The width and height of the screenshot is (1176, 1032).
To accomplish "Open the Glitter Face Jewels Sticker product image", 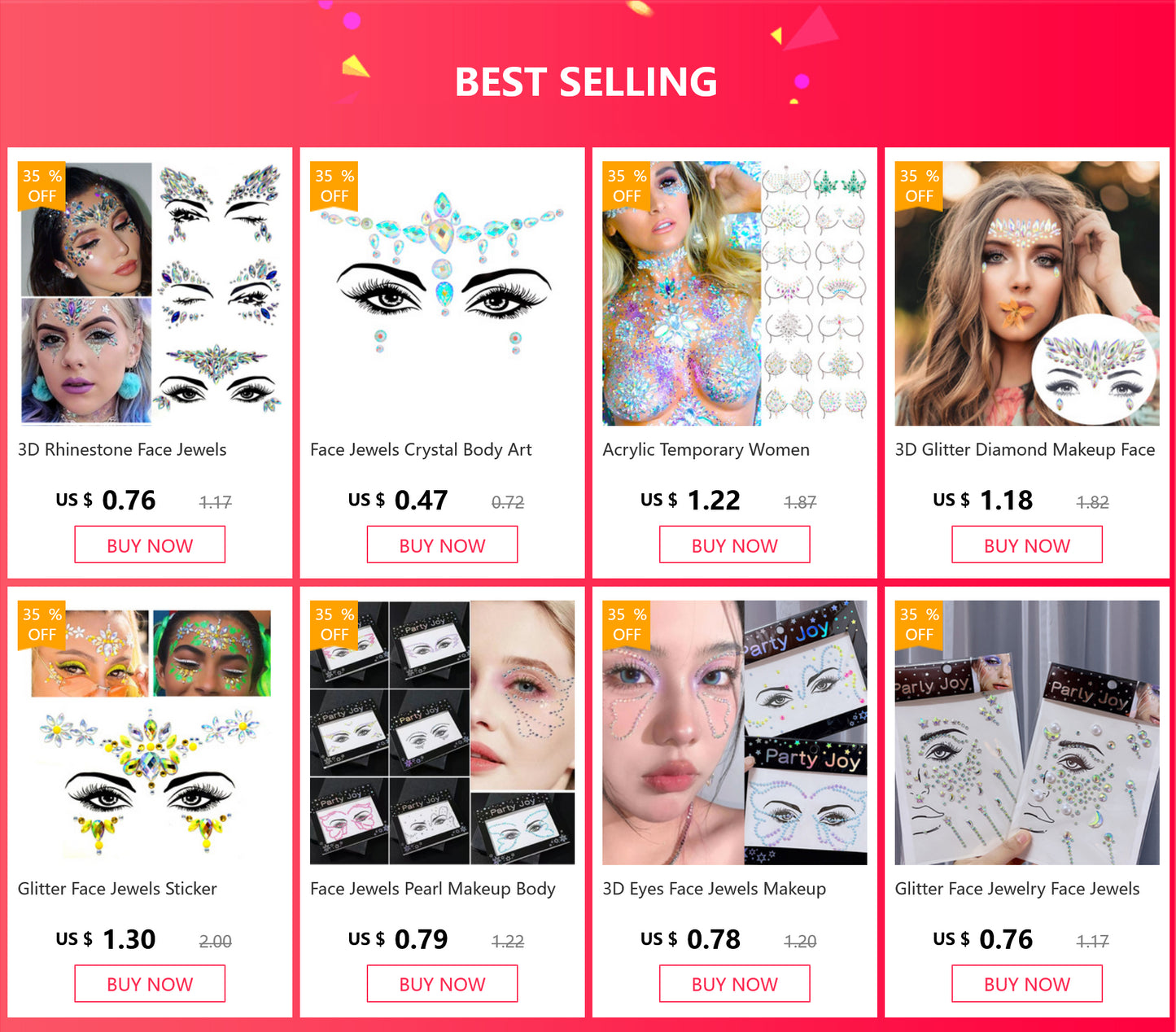I will (150, 732).
